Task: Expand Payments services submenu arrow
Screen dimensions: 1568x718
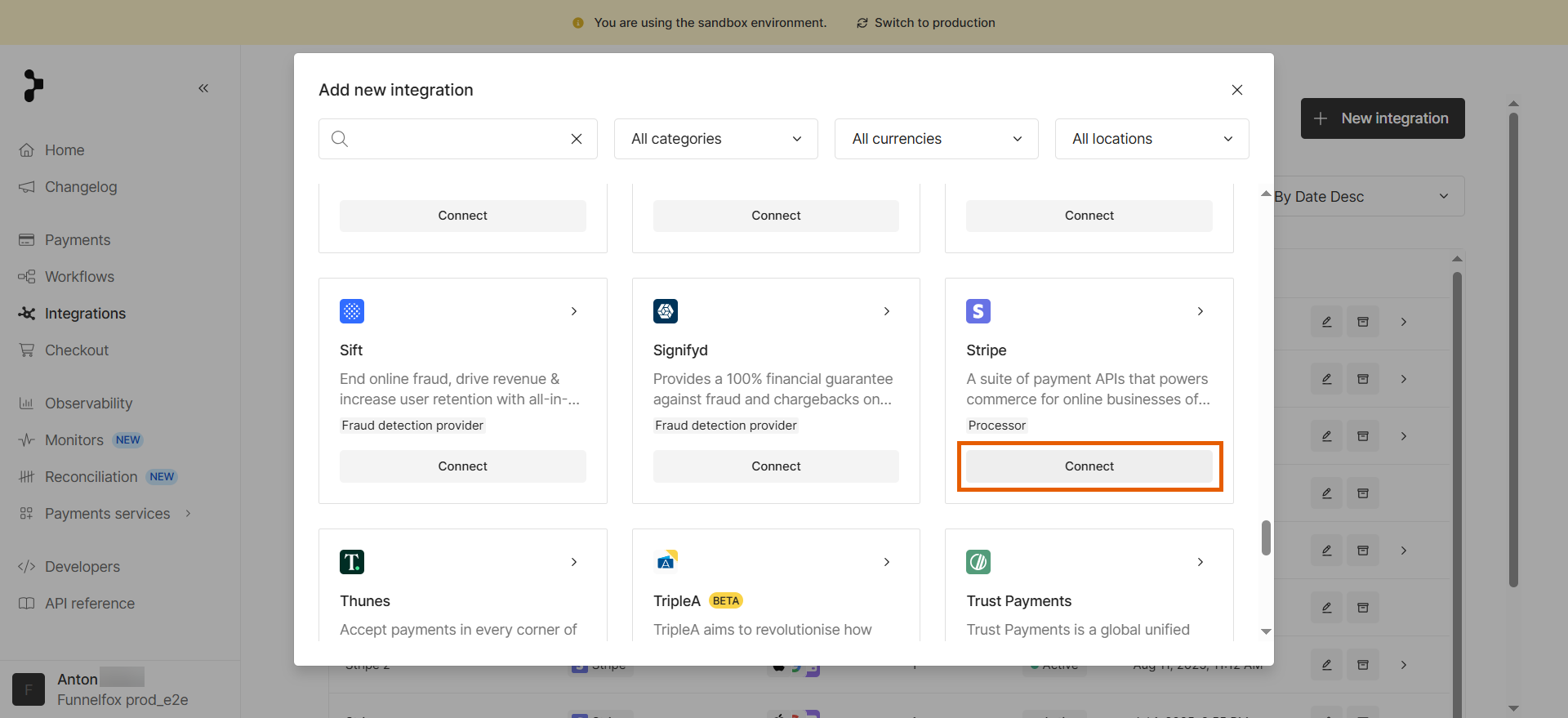Action: [x=189, y=514]
